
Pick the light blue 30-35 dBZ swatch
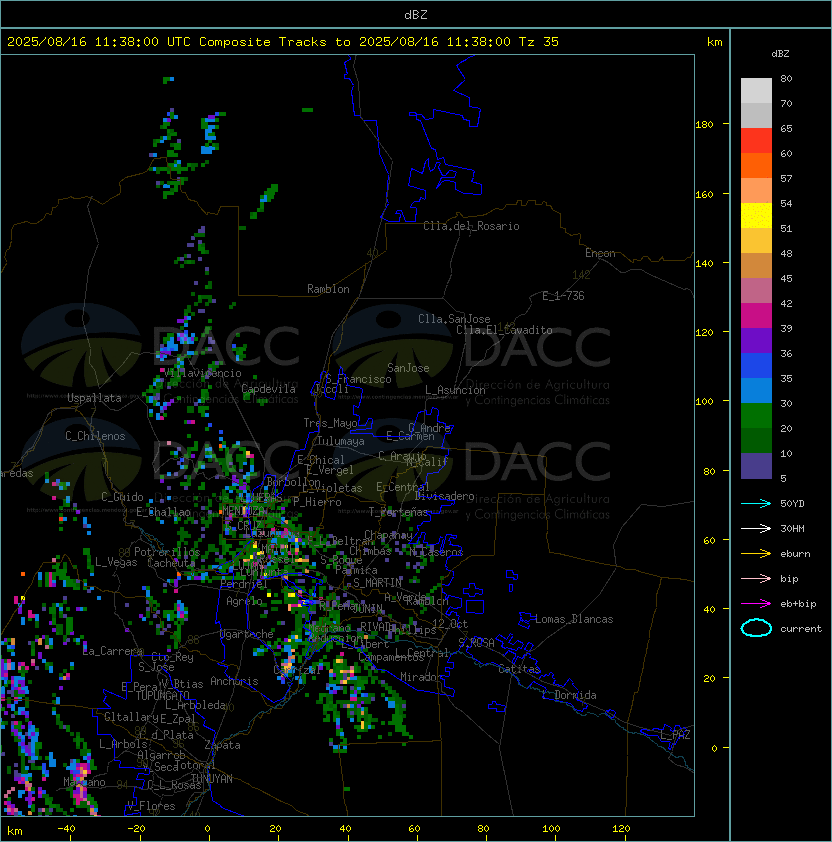pos(756,390)
